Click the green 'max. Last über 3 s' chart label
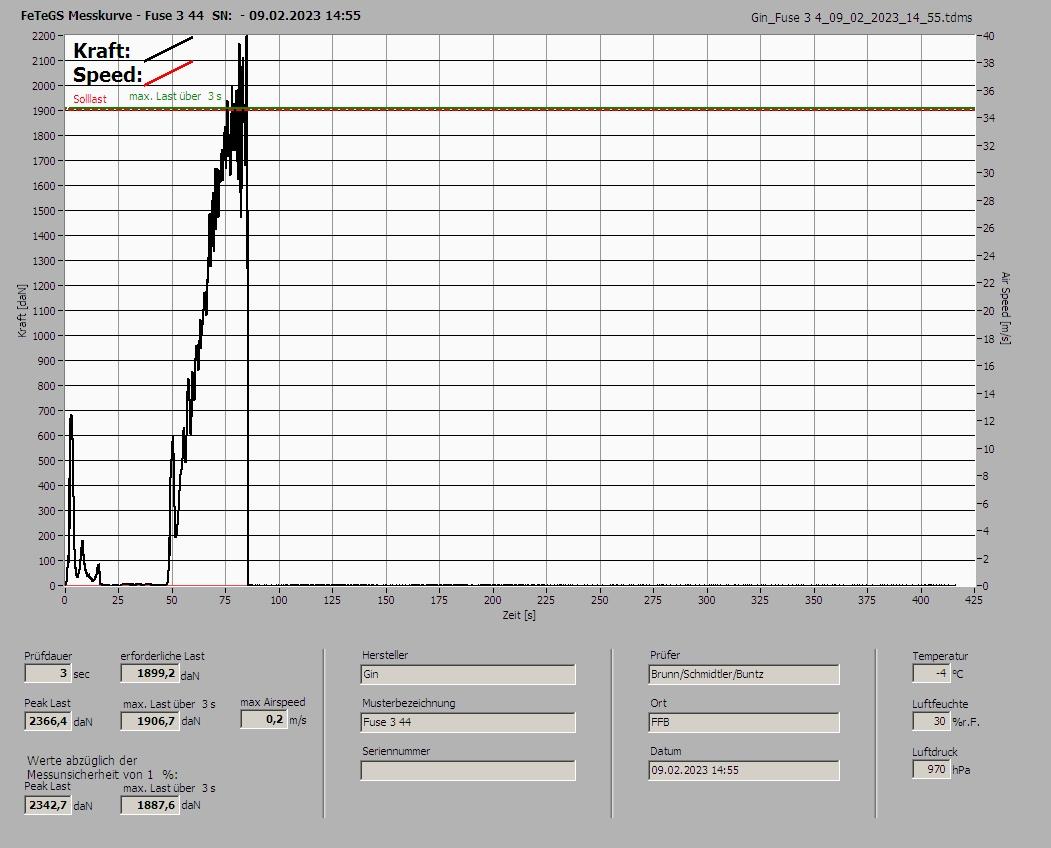Screen dimensions: 1051x848 pyautogui.click(x=175, y=97)
